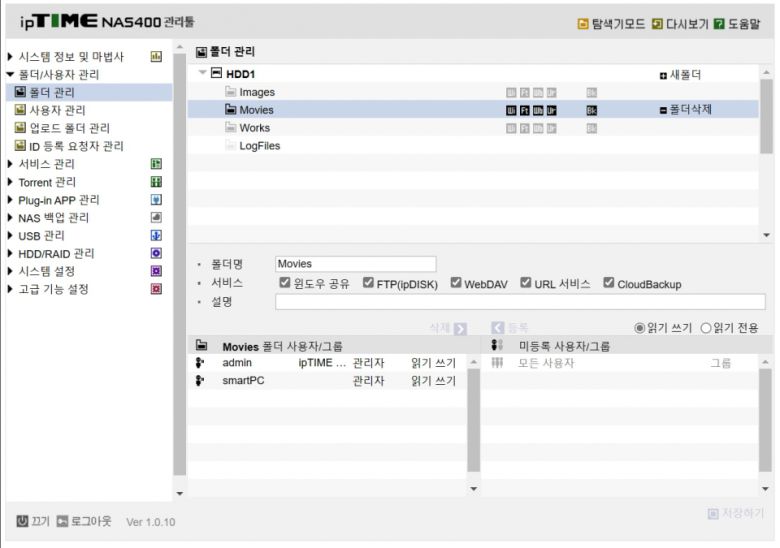The image size is (780, 548).
Task: Click the 로그아웃 logout icon
Action: click(x=62, y=521)
